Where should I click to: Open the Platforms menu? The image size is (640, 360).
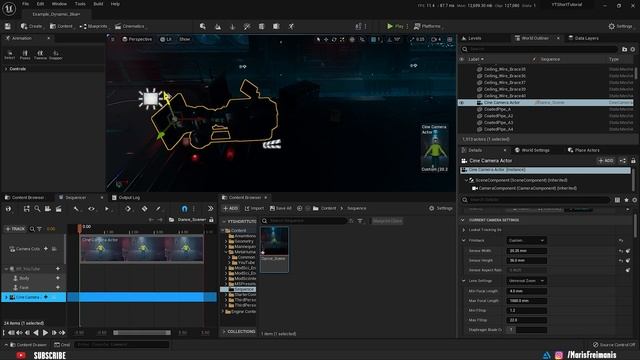point(427,26)
